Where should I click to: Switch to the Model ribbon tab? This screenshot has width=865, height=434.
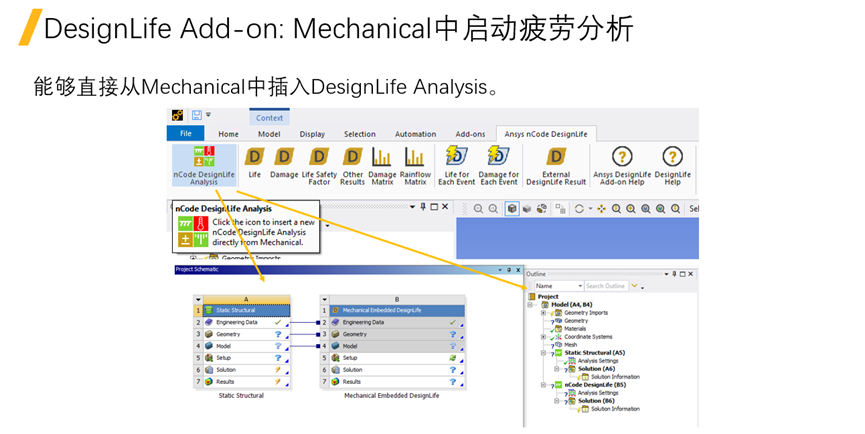coord(269,134)
